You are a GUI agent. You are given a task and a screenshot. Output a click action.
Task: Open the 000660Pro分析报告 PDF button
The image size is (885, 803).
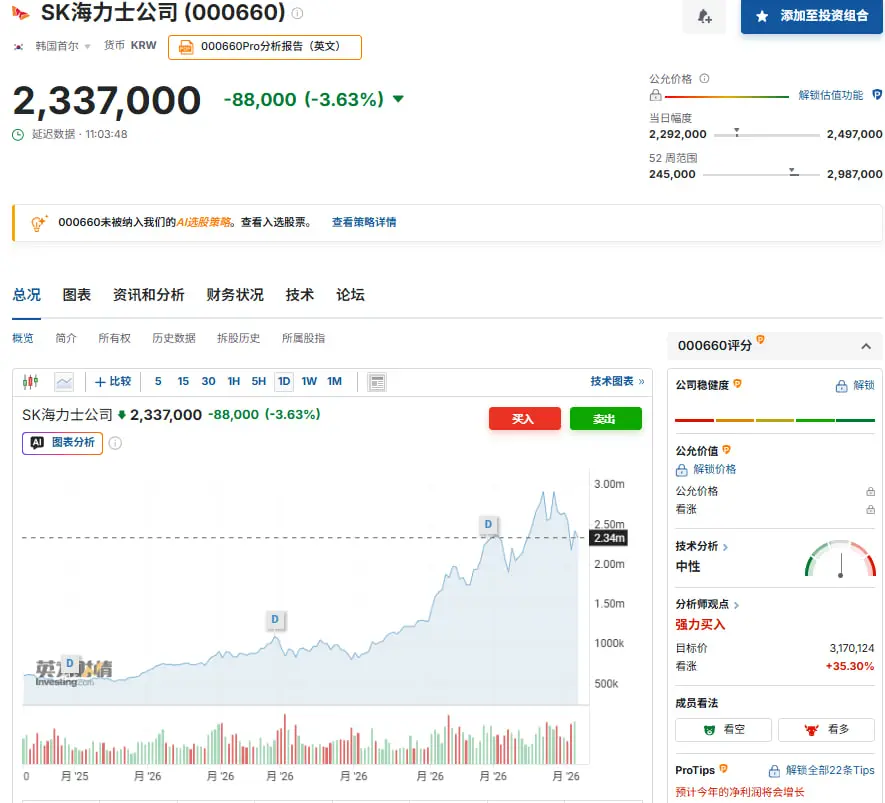265,47
